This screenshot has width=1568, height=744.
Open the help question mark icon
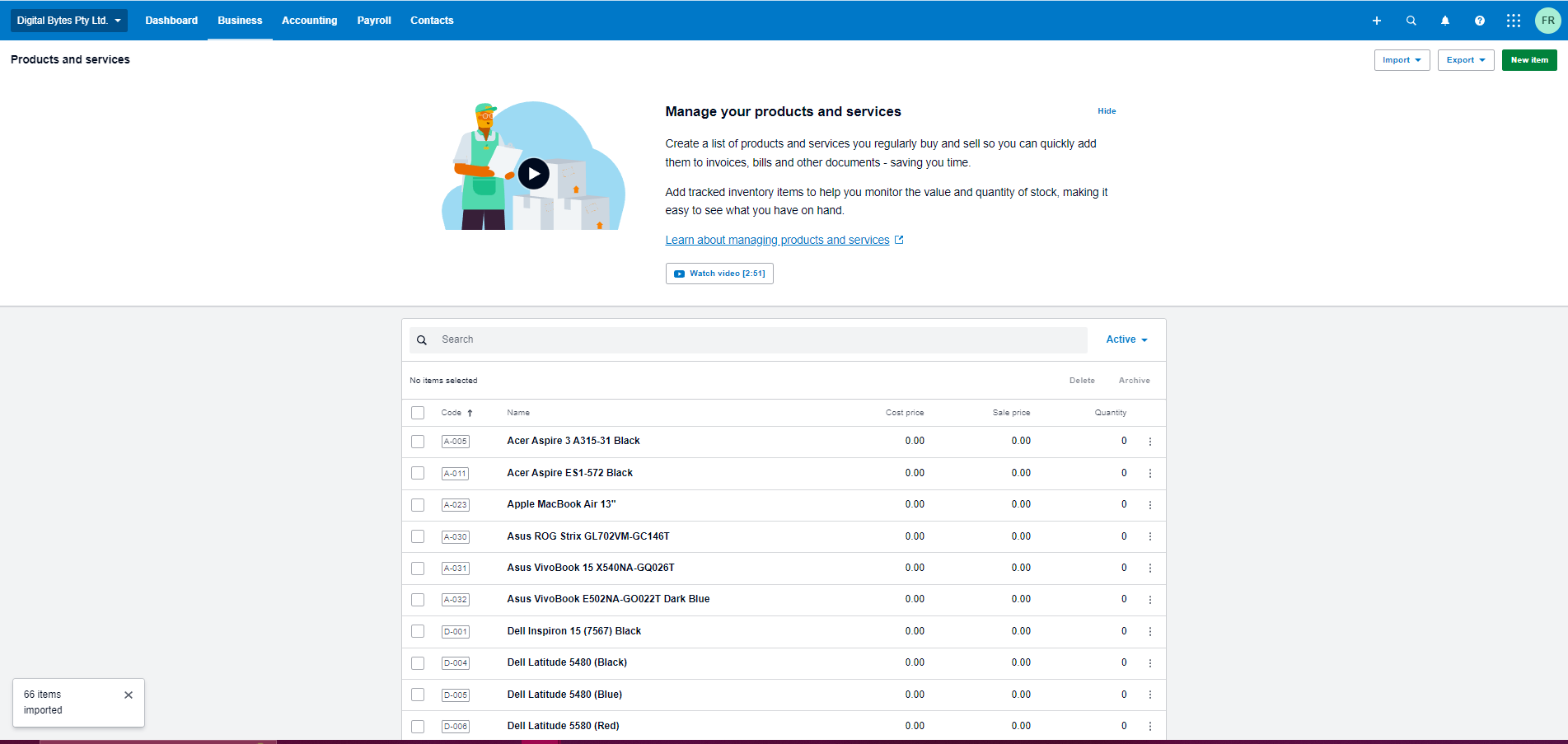(x=1480, y=21)
